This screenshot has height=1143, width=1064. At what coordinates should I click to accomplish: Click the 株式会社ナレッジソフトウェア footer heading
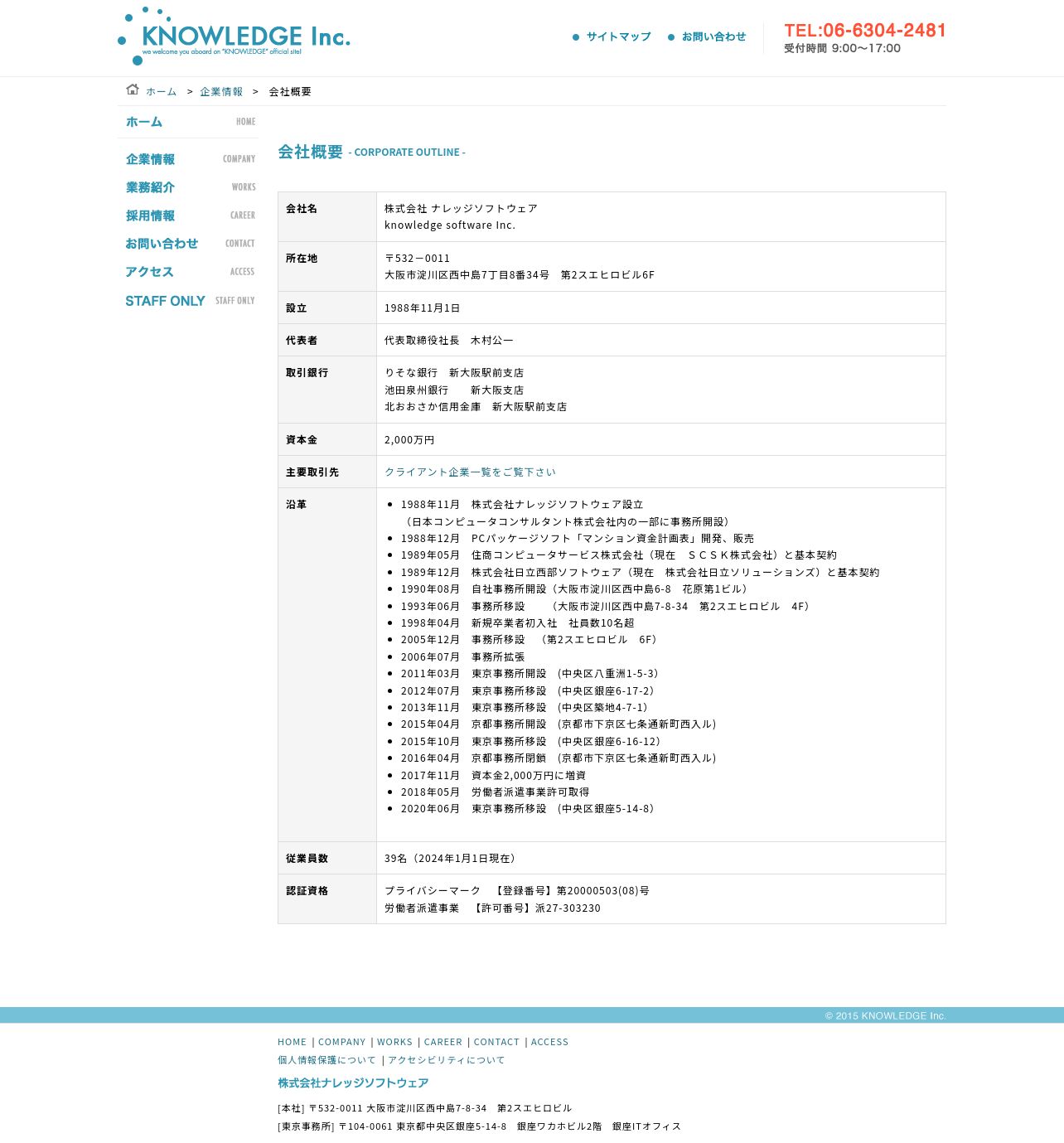coord(353,1083)
